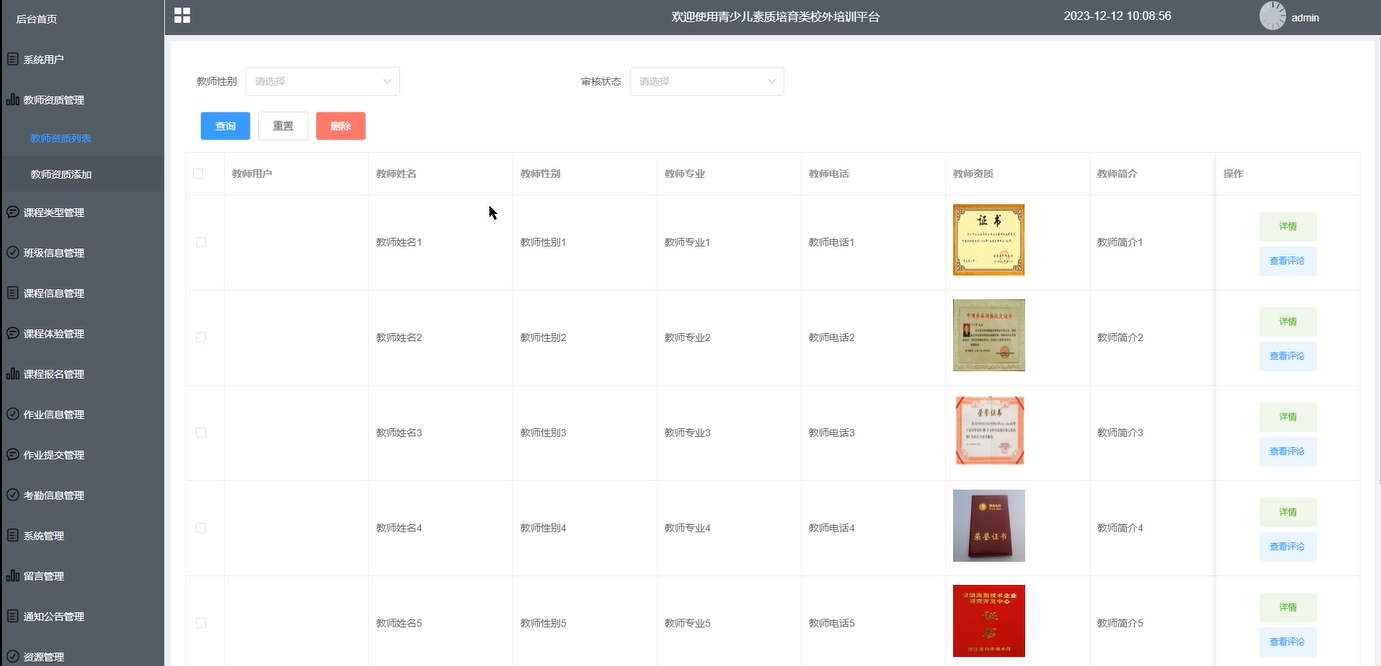
Task: Click the 课程体验管理 chat icon
Action: pyautogui.click(x=12, y=333)
